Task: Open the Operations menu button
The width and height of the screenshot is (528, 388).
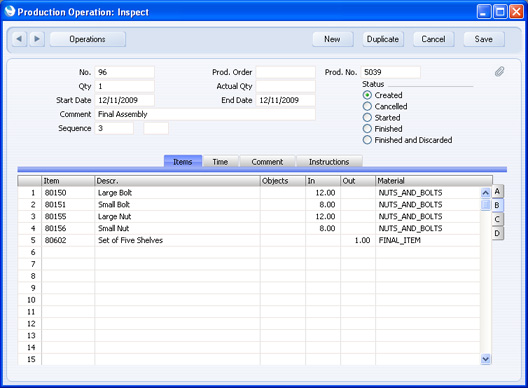Action: [x=88, y=39]
